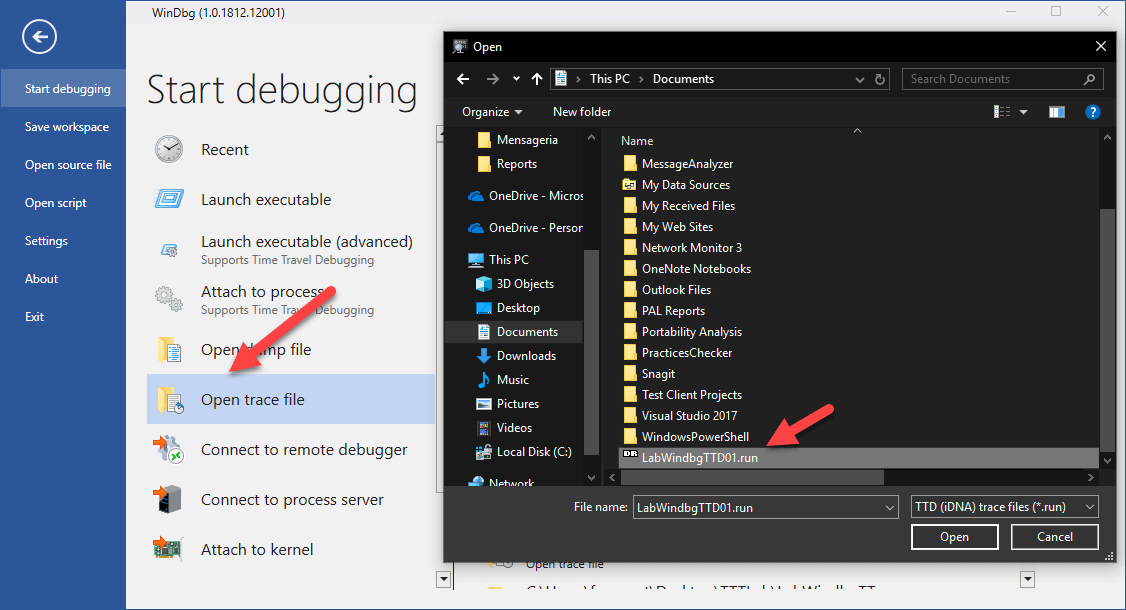Click the Connect to process server icon
This screenshot has width=1126, height=610.
[169, 499]
